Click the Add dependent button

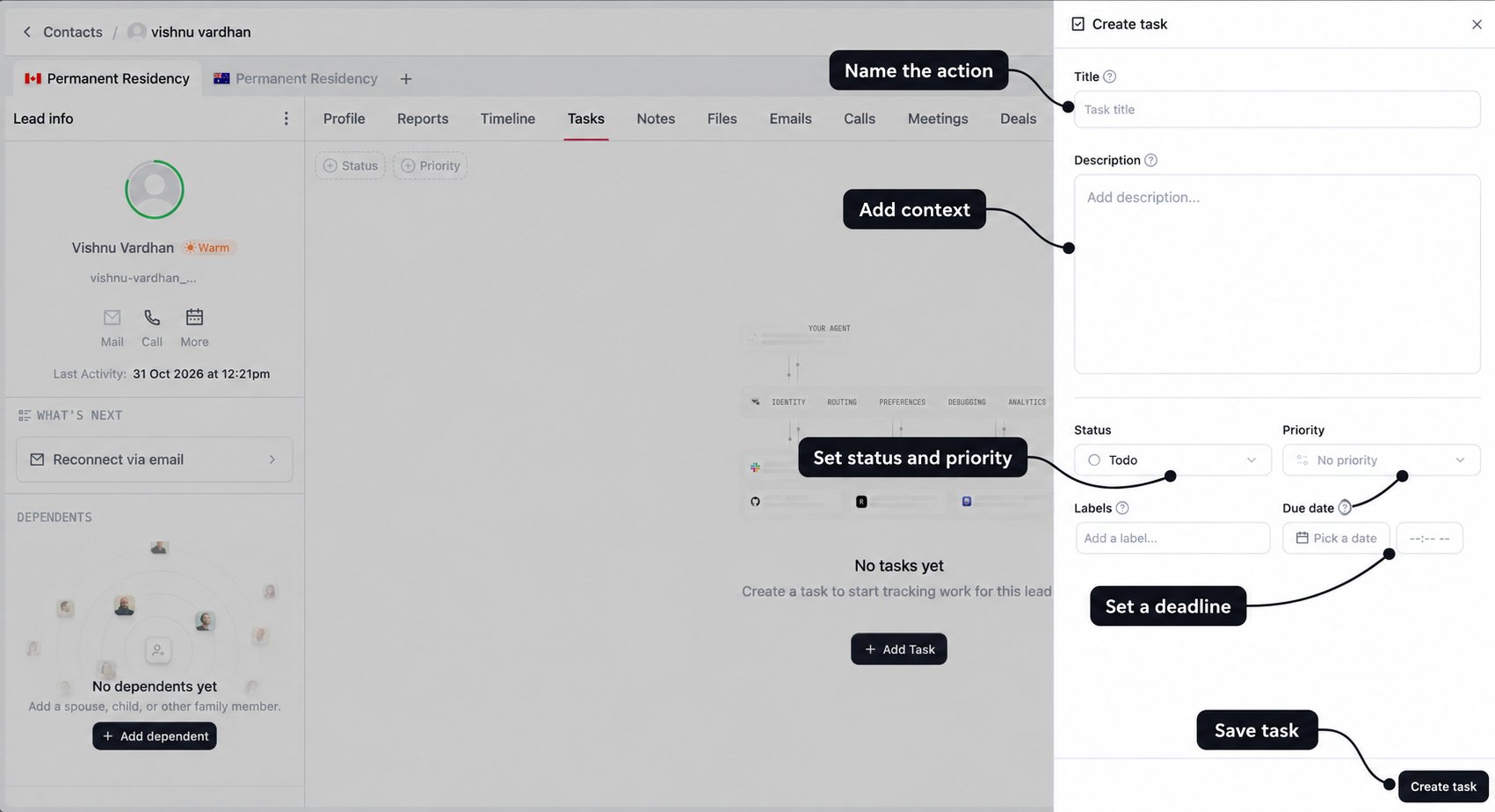tap(155, 736)
